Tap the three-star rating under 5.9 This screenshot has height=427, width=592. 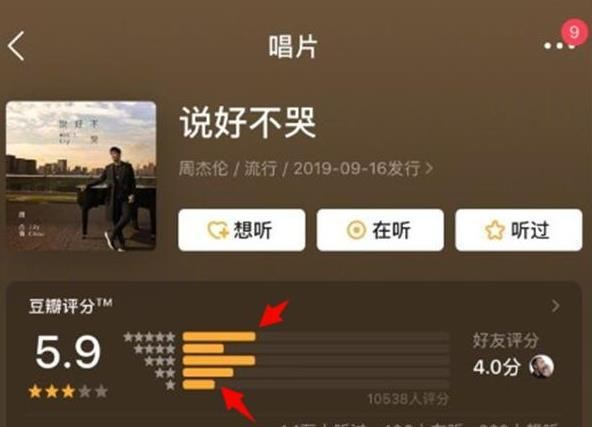[68, 392]
